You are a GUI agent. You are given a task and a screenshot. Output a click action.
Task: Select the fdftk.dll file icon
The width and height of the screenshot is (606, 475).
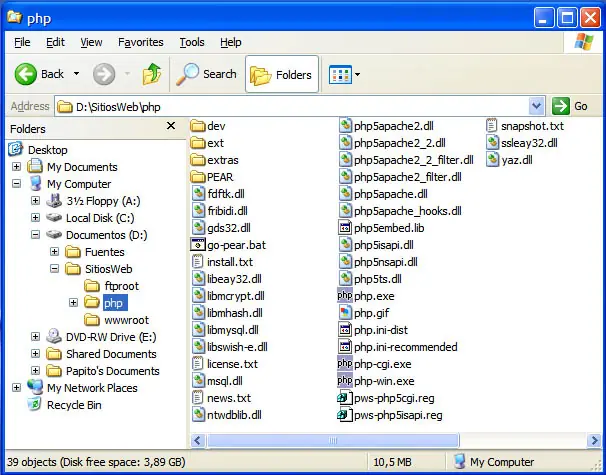tap(198, 194)
